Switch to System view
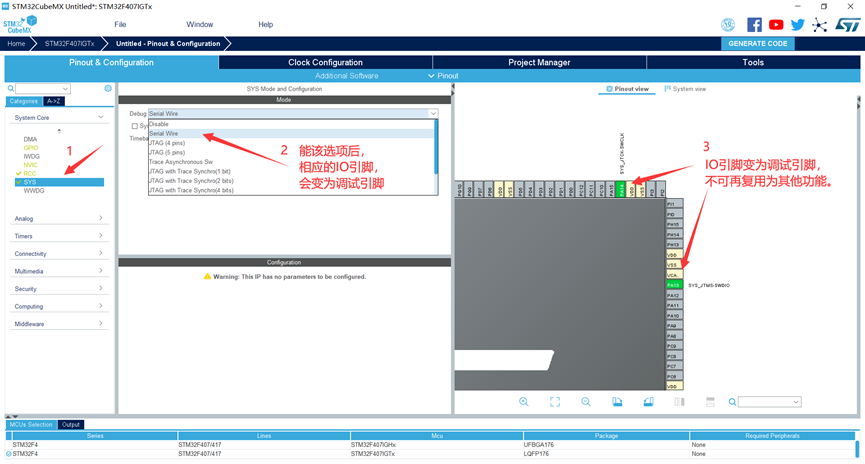The height and width of the screenshot is (464, 865). coord(685,89)
